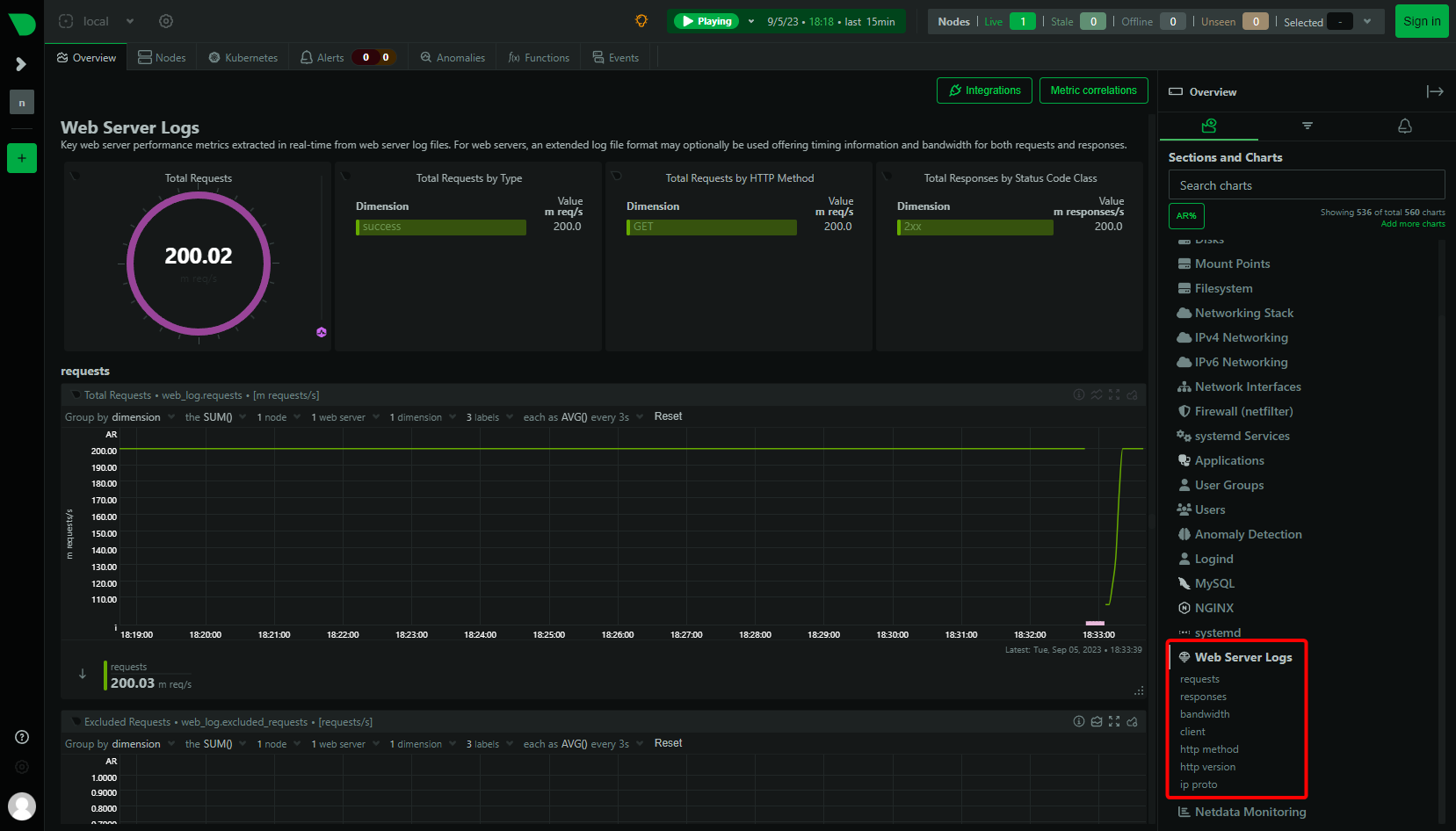Collapse the right Overview panel with the arrow
The image size is (1456, 831).
tap(1436, 91)
